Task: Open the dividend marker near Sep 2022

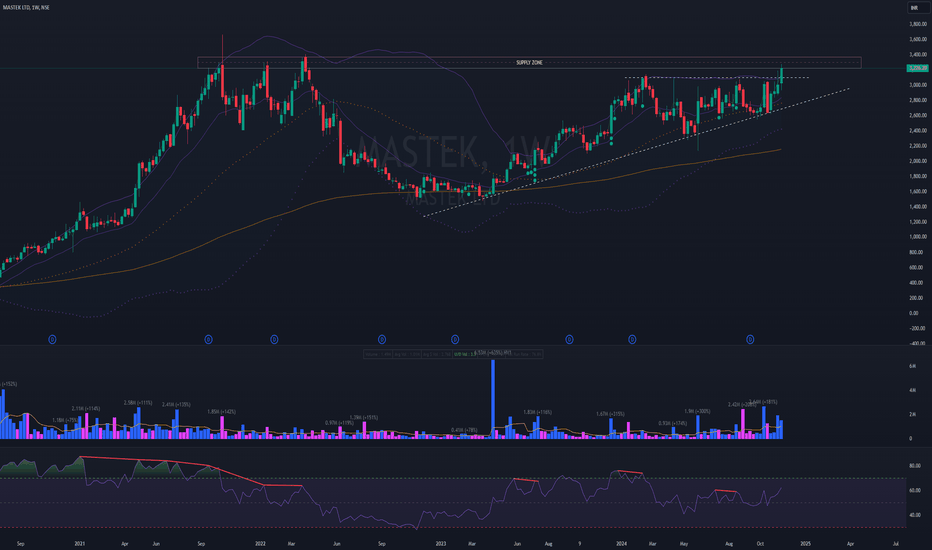Action: [x=382, y=340]
